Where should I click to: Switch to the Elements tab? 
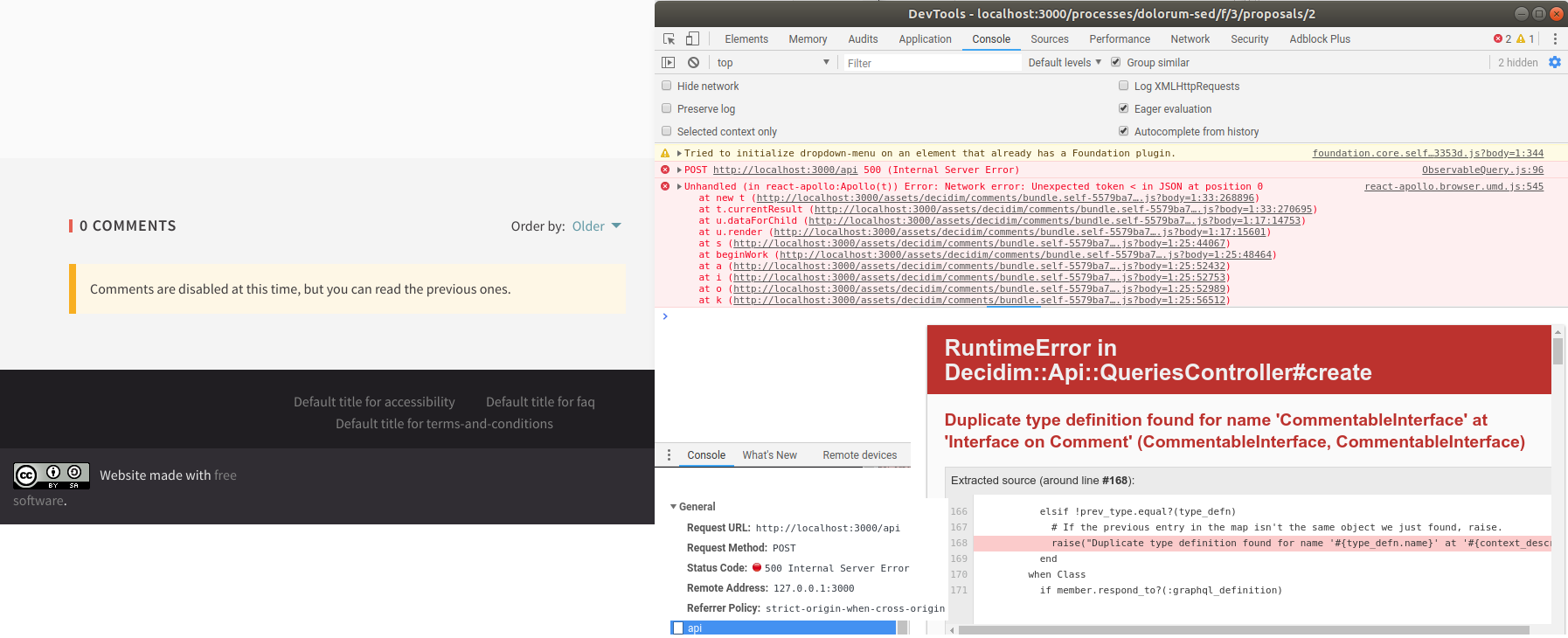(x=746, y=39)
